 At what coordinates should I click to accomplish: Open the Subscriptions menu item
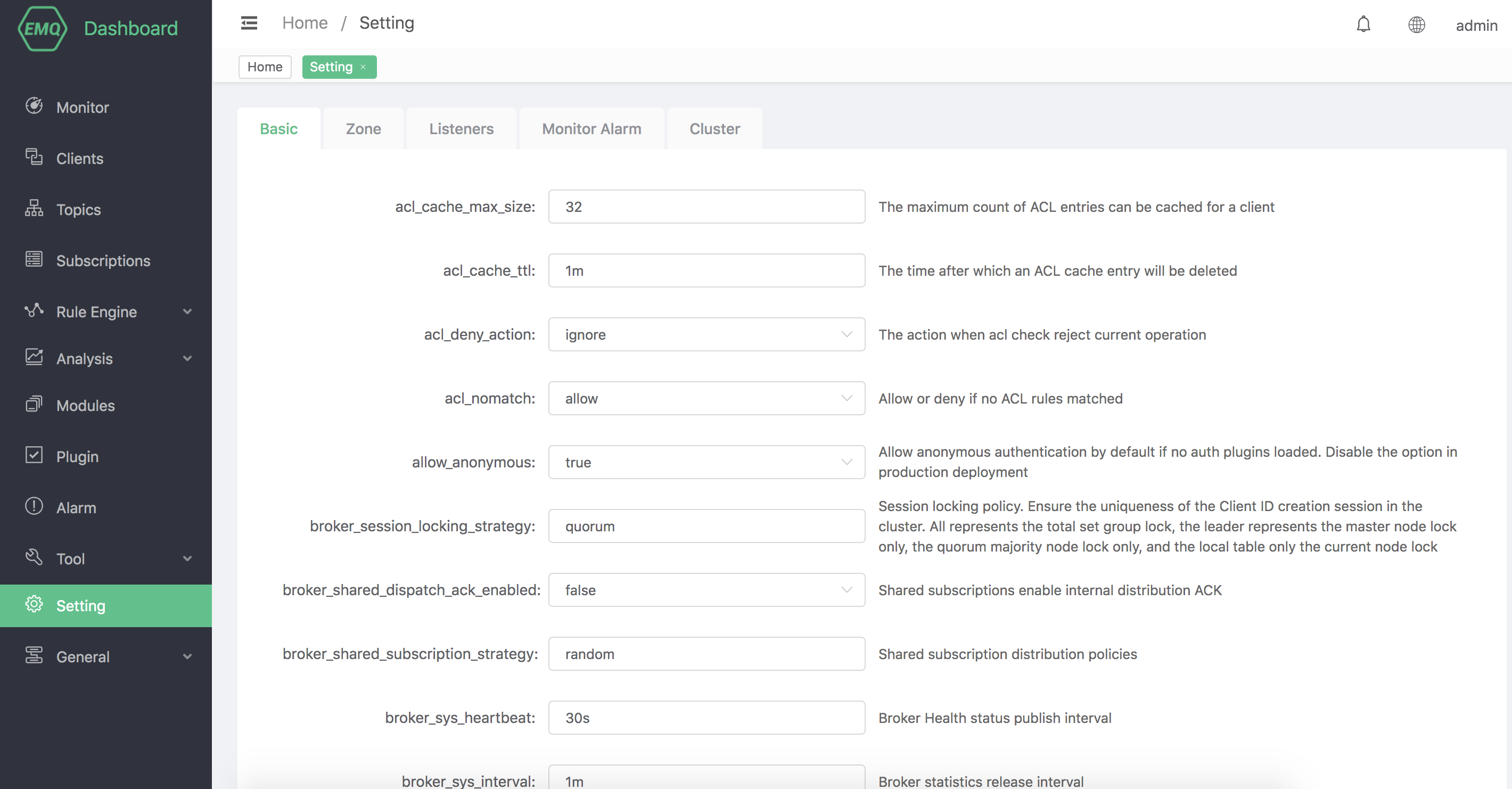(105, 261)
